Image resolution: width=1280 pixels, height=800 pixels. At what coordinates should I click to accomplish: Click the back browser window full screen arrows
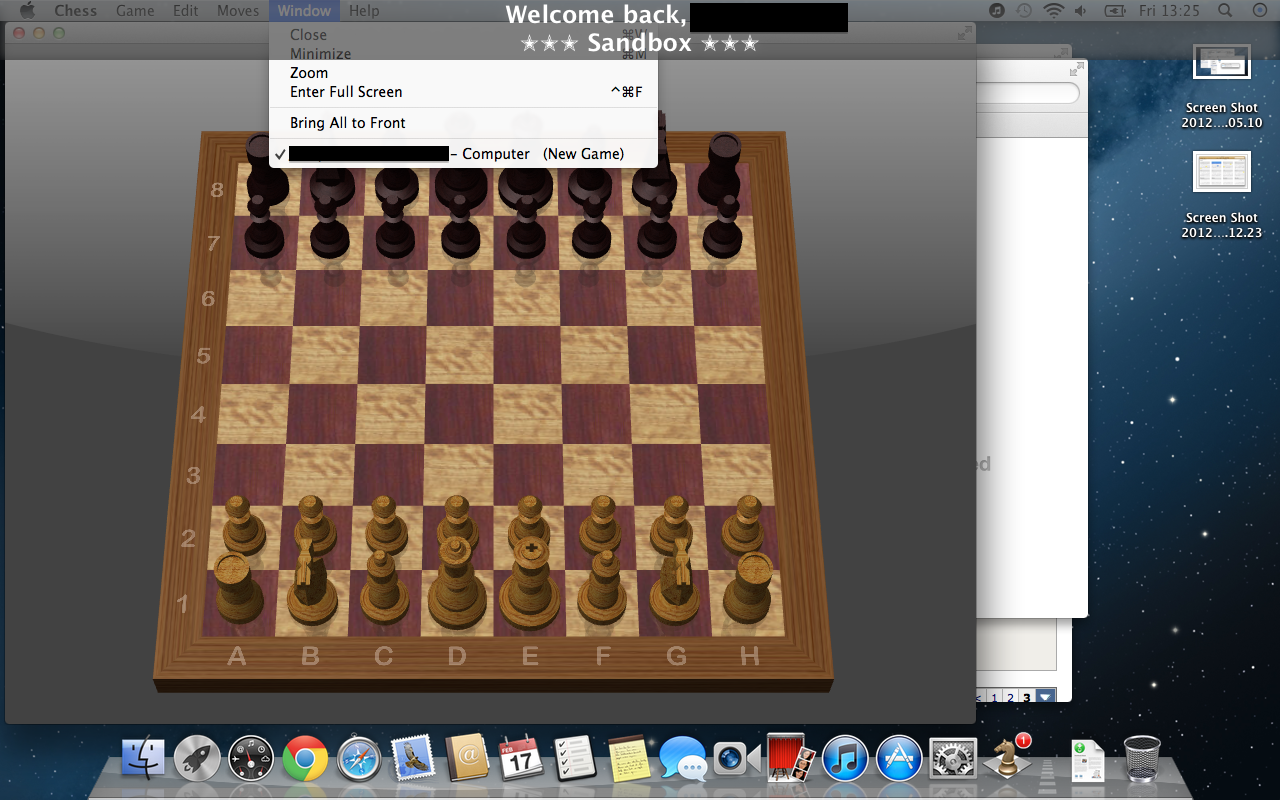(x=1076, y=70)
